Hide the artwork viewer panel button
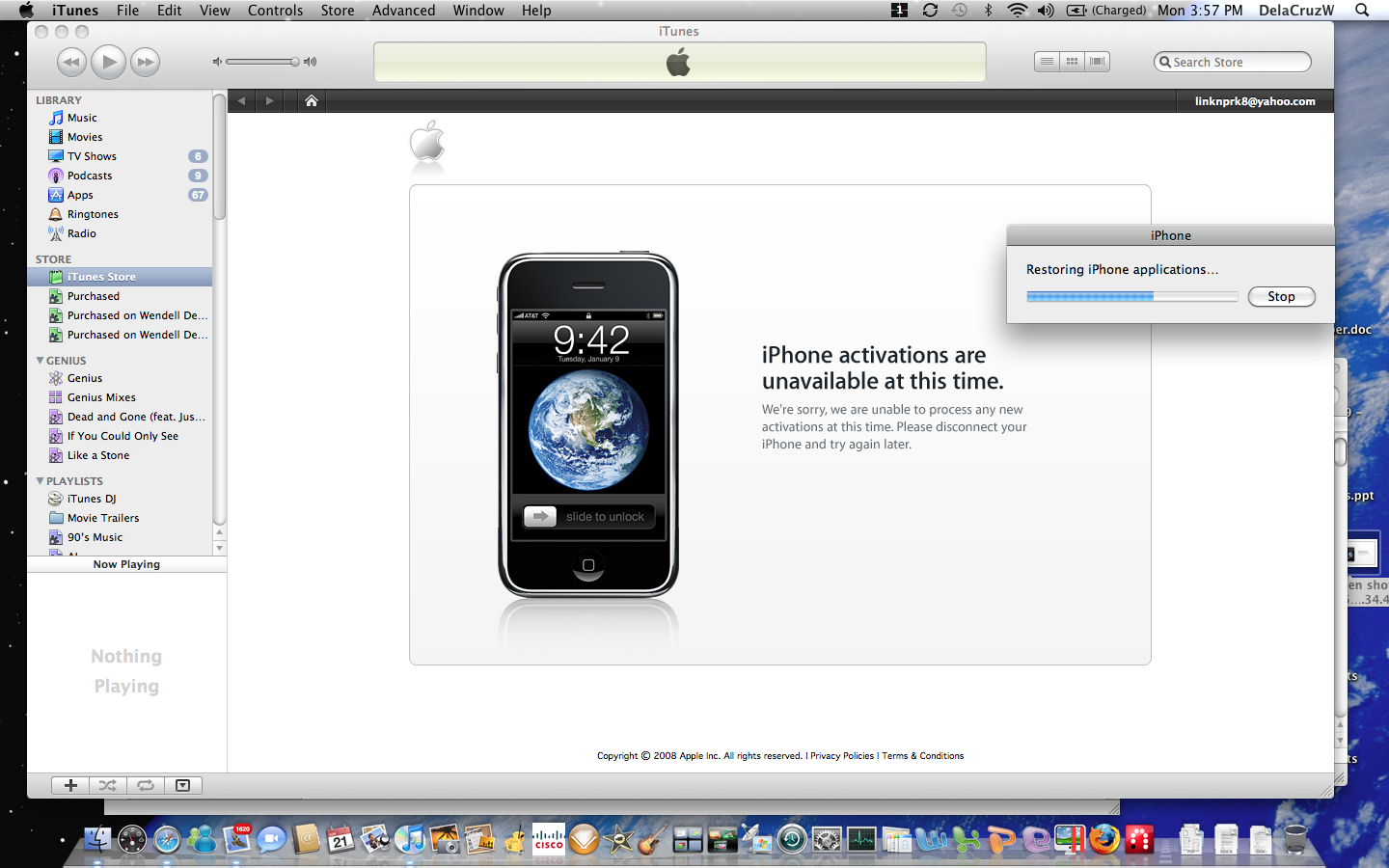Screen dimensions: 1389x868 click(x=183, y=785)
